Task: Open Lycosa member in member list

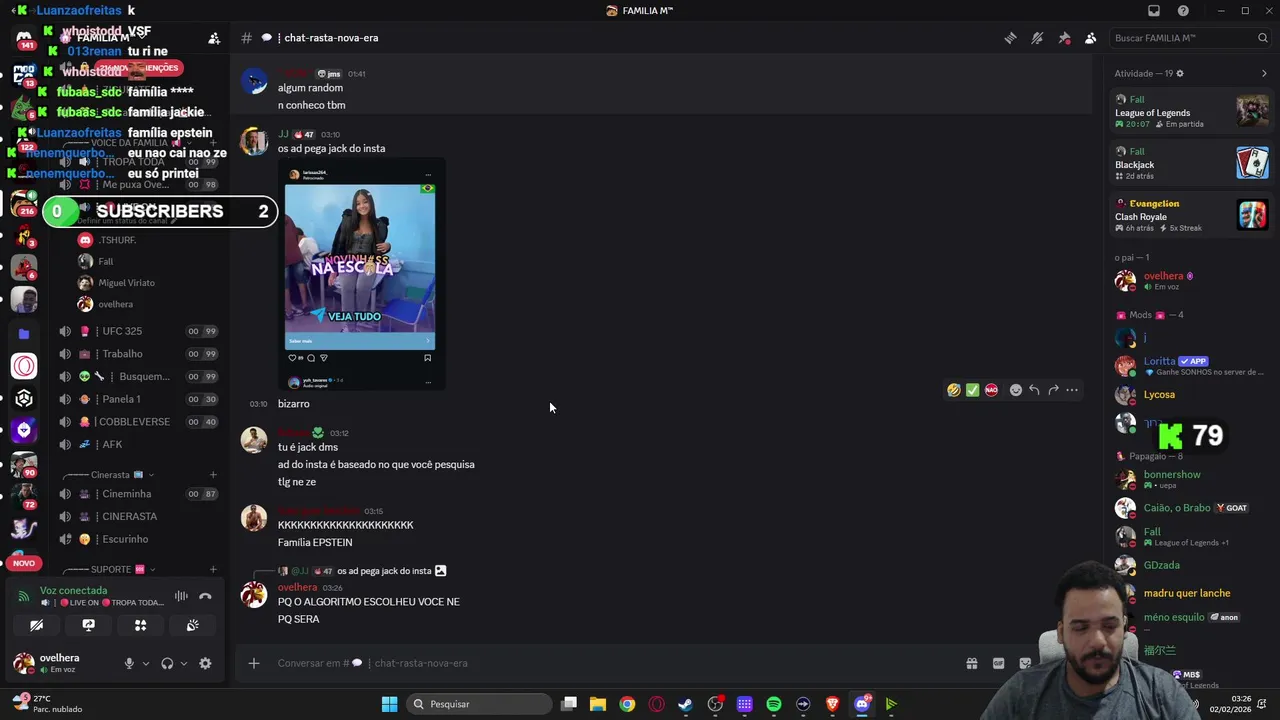Action: (1192, 395)
